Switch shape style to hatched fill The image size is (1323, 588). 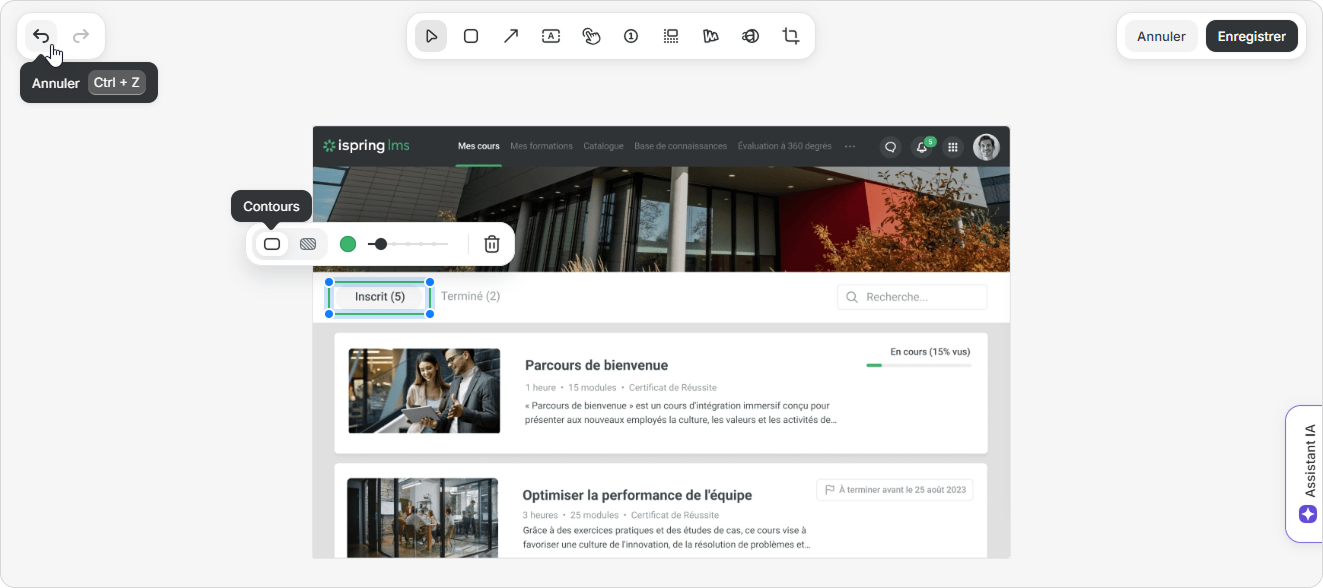tap(308, 244)
